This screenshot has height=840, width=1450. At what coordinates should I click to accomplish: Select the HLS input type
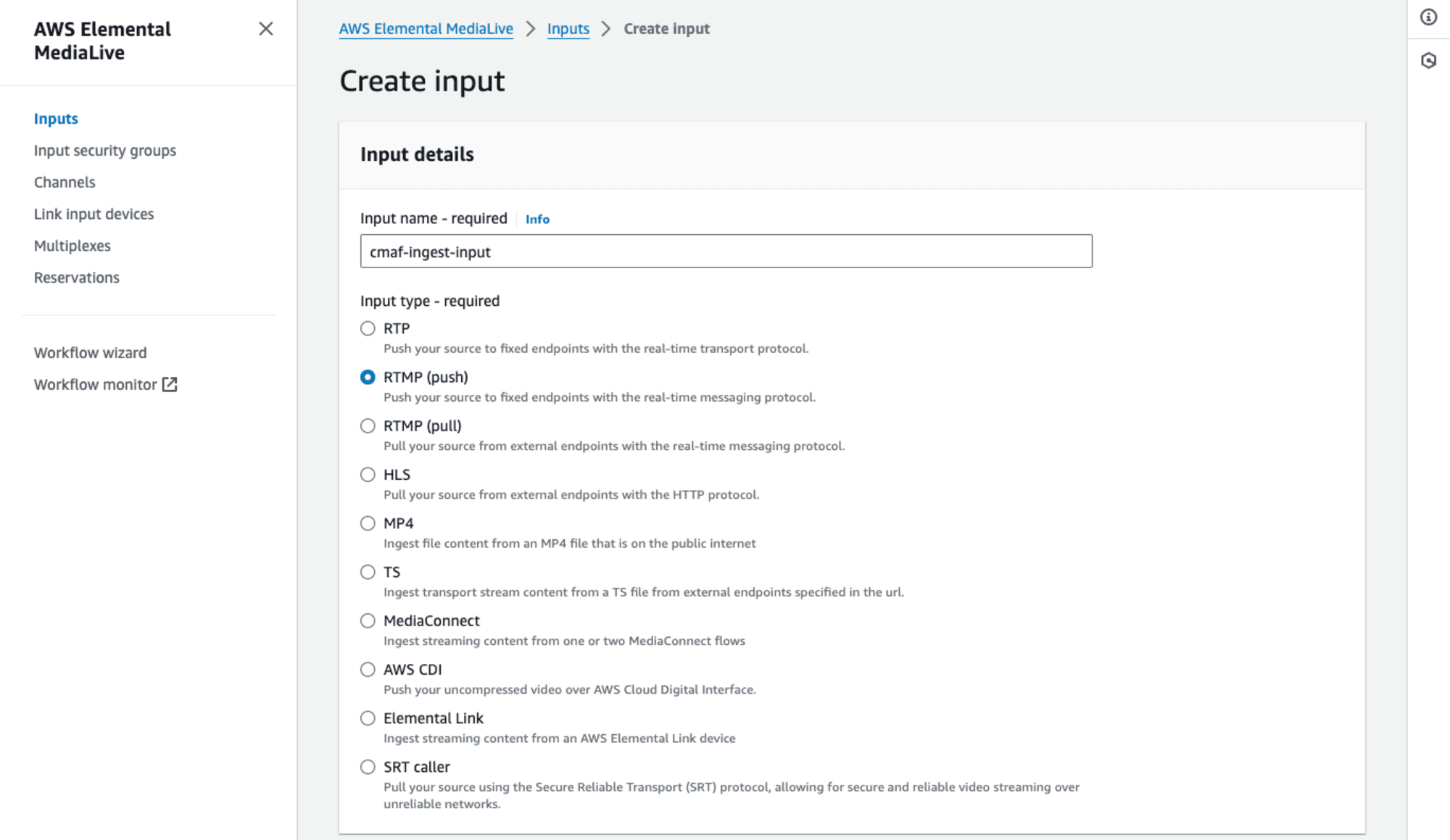(368, 475)
